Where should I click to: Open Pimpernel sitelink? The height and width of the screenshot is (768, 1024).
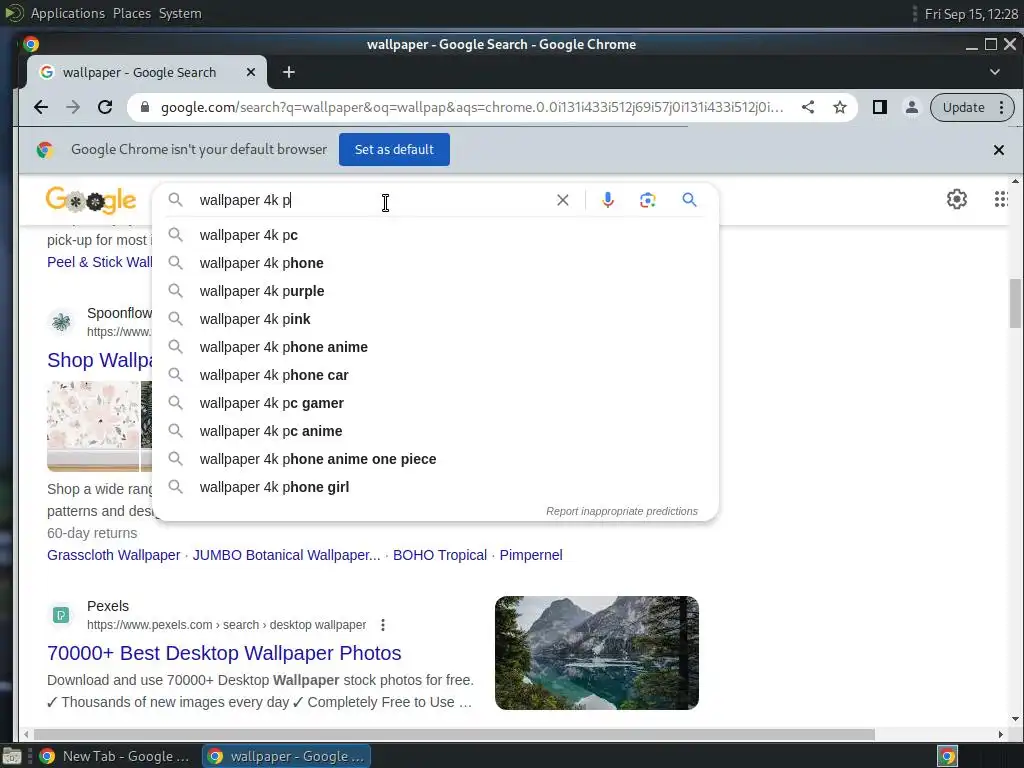click(531, 555)
